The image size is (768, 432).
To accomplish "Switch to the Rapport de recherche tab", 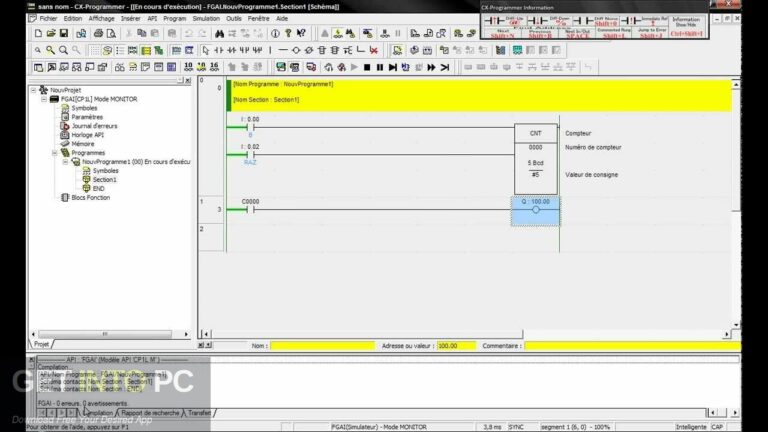I will point(150,413).
